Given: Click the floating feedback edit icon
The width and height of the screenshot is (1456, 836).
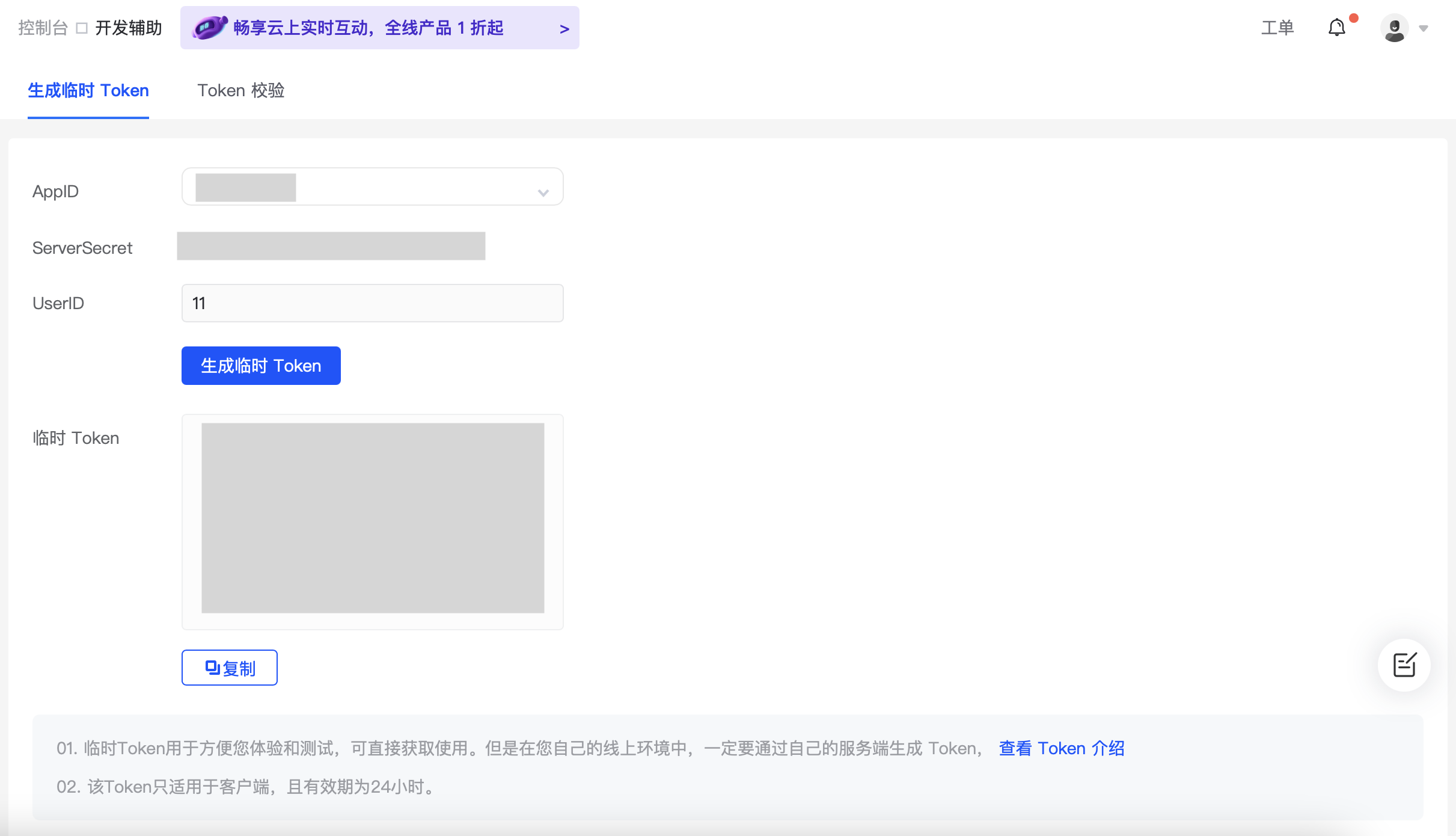Looking at the screenshot, I should [x=1404, y=665].
